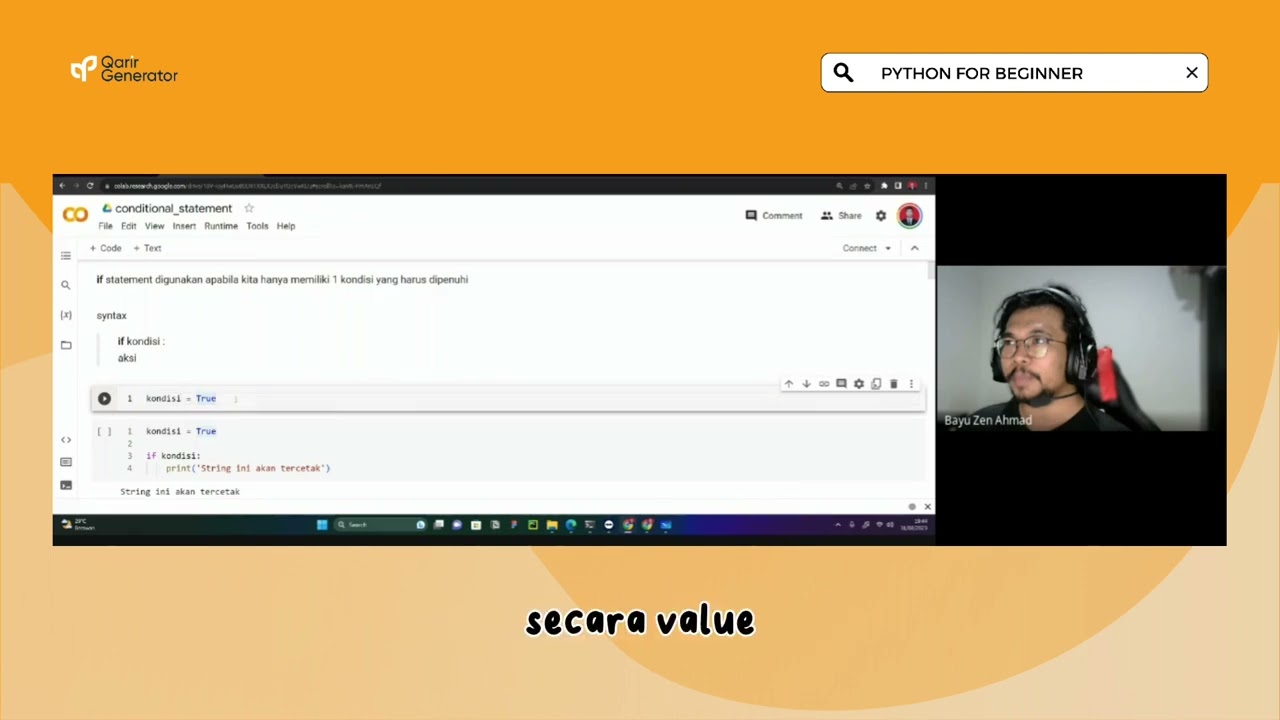Viewport: 1280px width, 720px height.
Task: Open the command palette icon
Action: coord(66,462)
